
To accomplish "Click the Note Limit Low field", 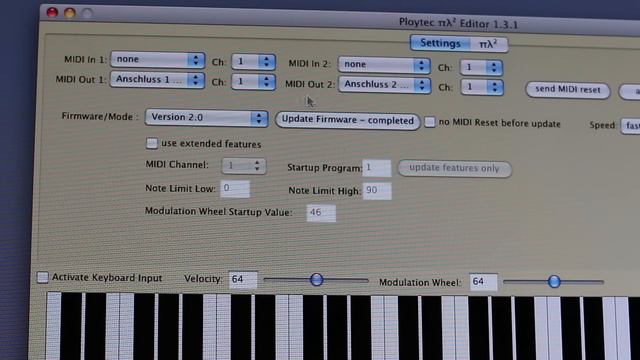I will pos(235,189).
